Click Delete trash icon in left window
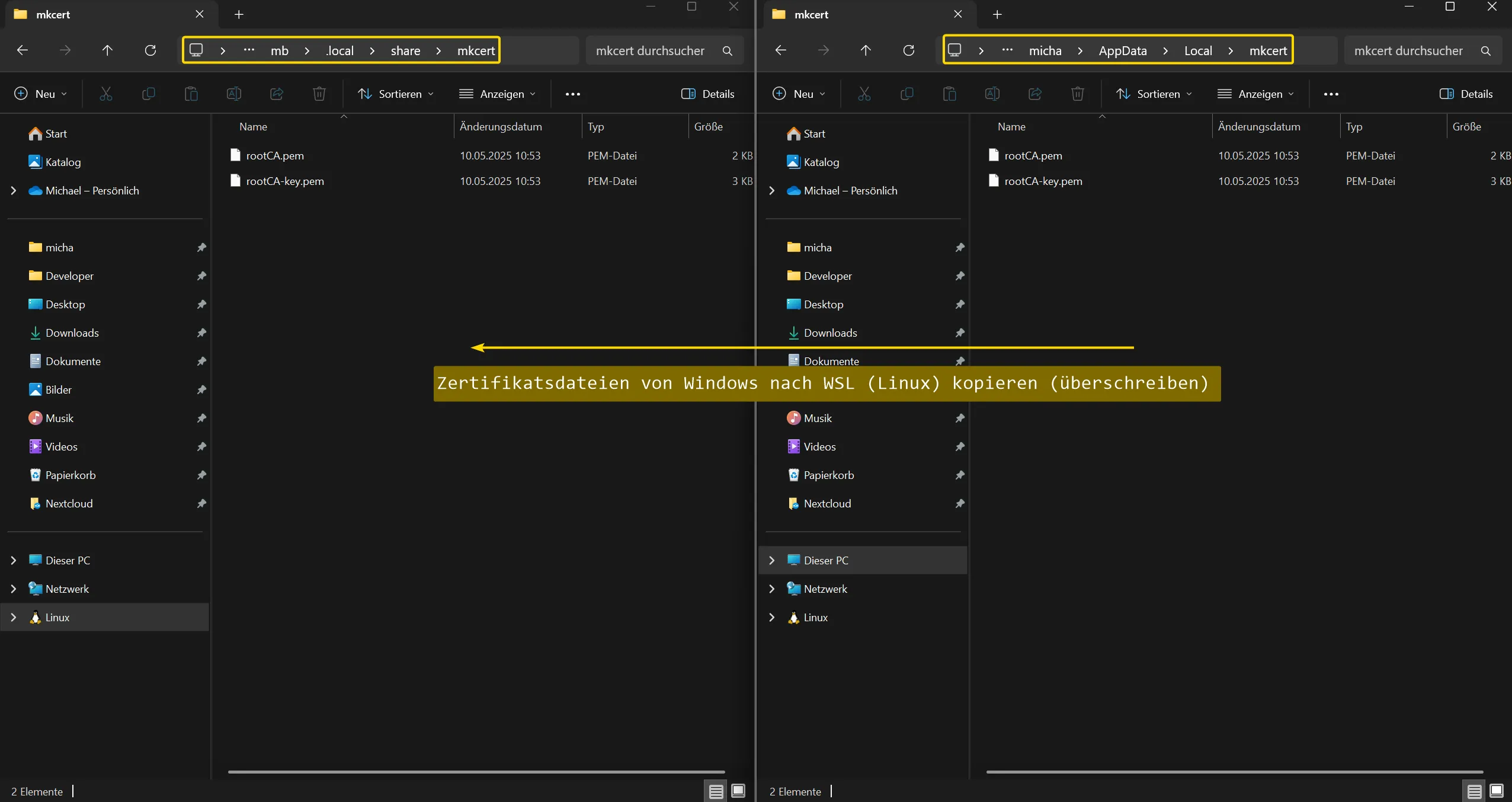Image resolution: width=1512 pixels, height=802 pixels. click(x=319, y=94)
